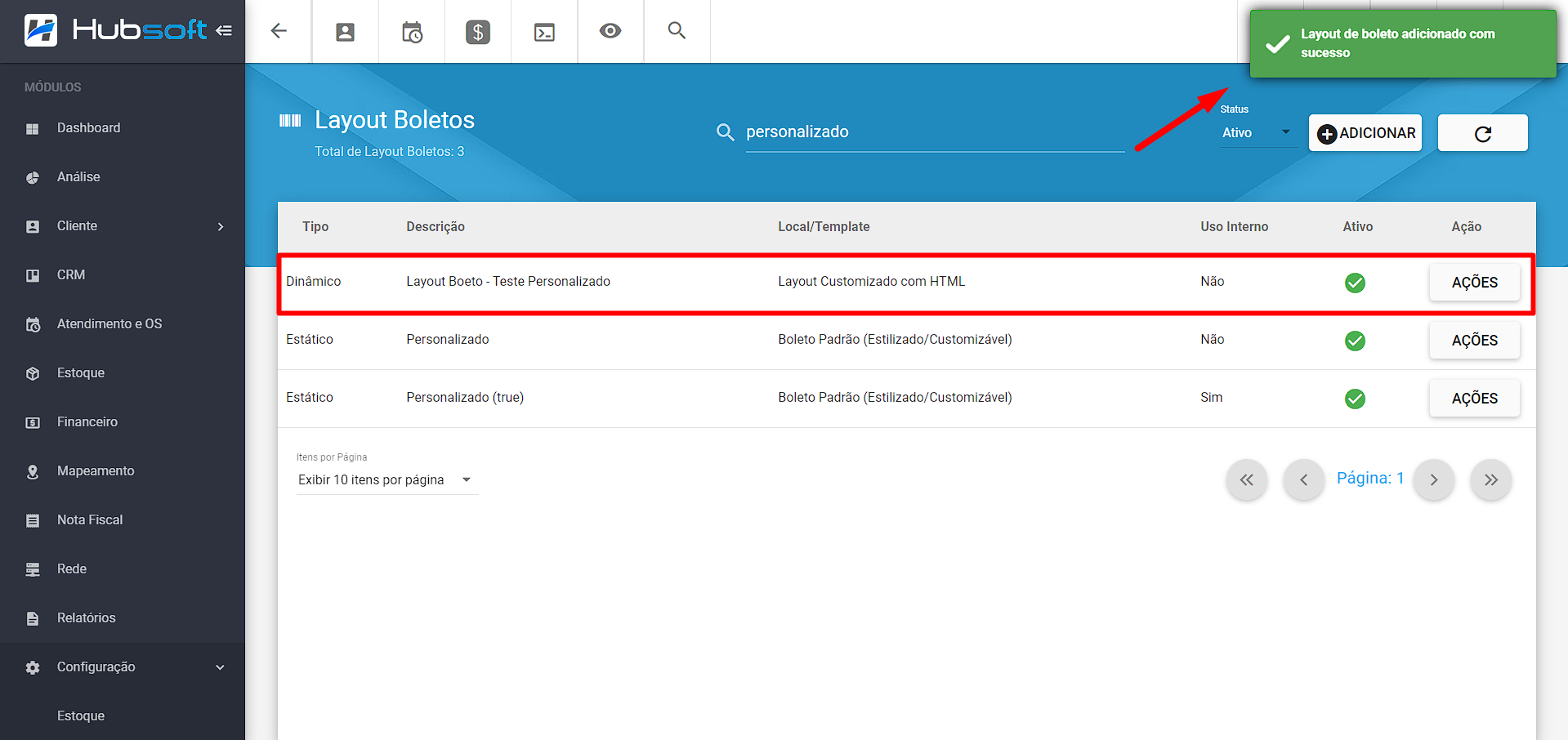Click 'Página: 1' indicator
The width and height of the screenshot is (1568, 740).
point(1369,479)
